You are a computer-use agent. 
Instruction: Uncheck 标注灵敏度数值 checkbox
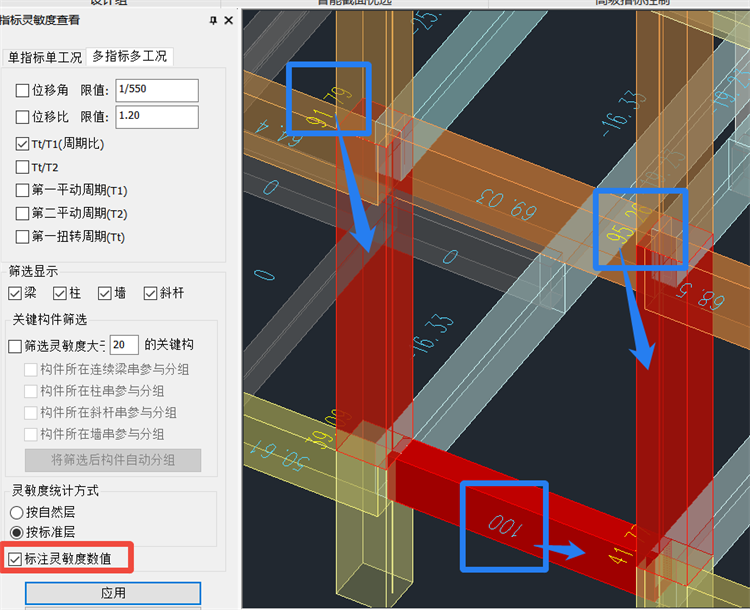15,559
